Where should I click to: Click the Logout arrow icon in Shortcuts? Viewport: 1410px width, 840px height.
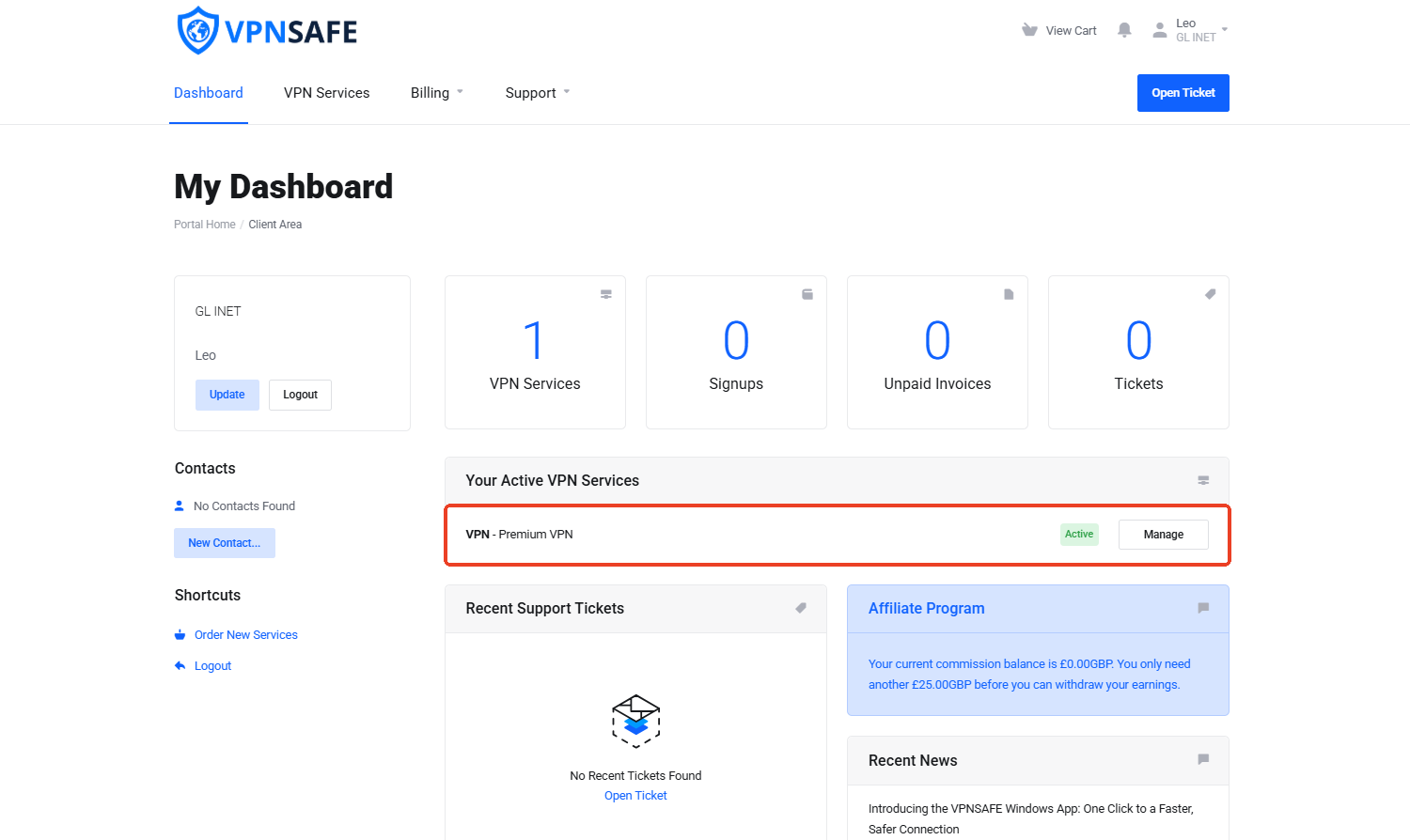coord(180,666)
